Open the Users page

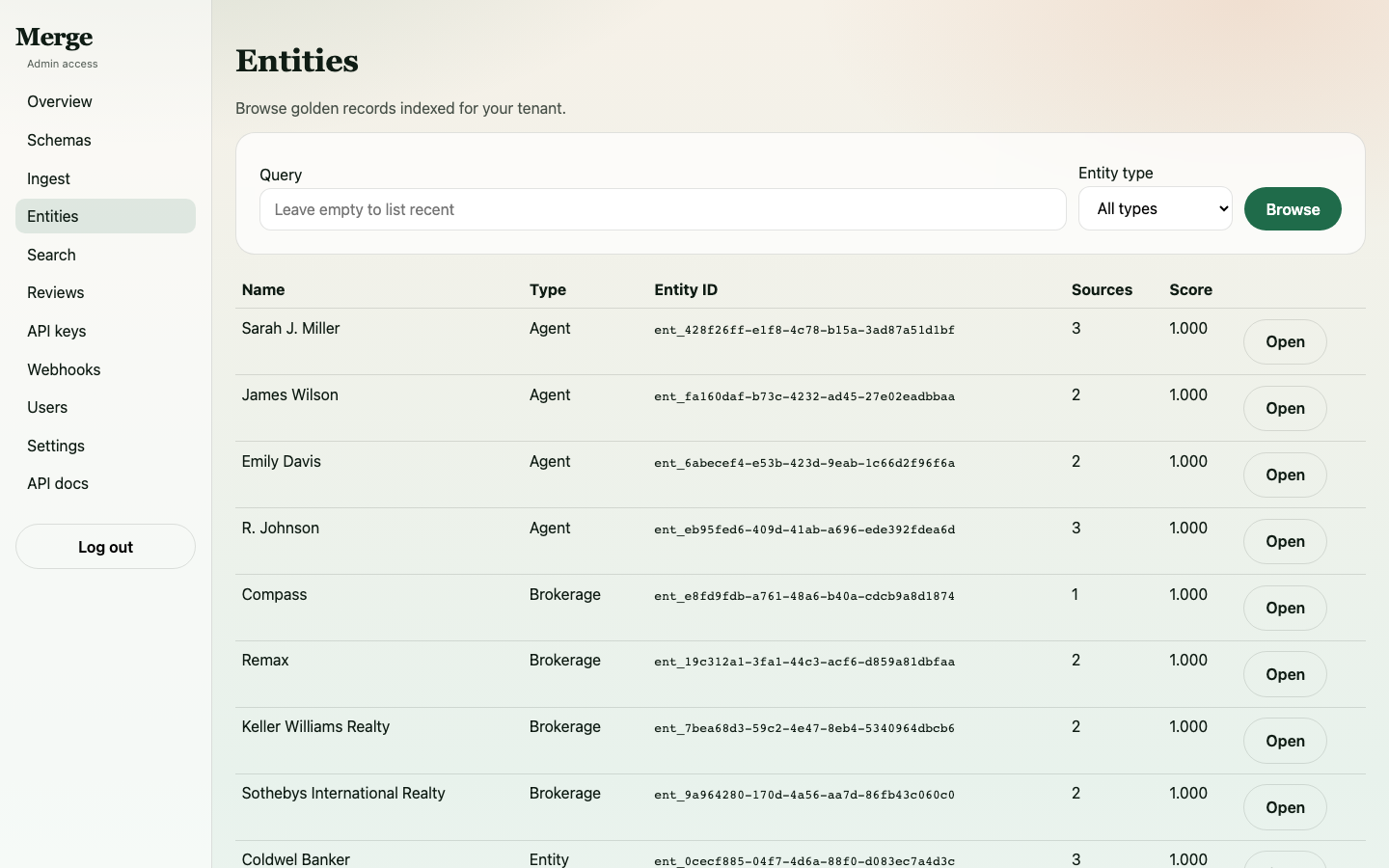[x=105, y=407]
